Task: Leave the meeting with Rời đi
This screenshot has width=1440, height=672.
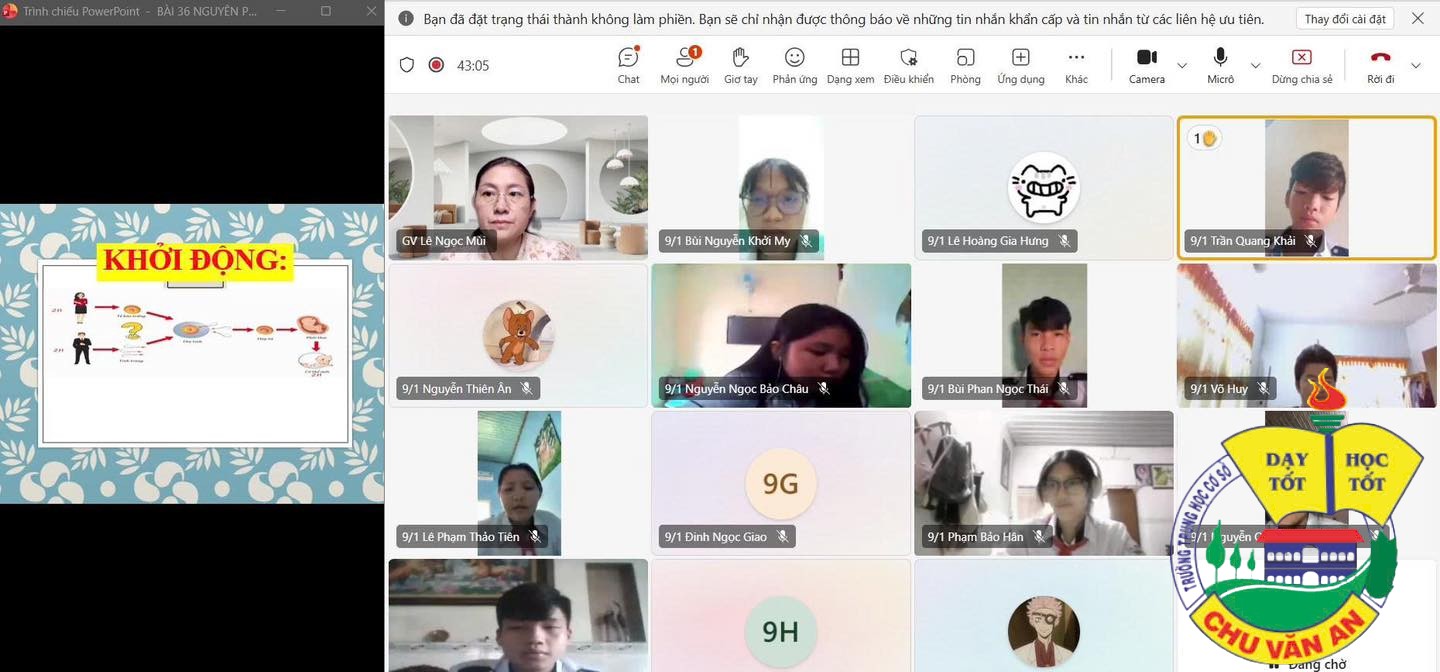Action: [1380, 65]
